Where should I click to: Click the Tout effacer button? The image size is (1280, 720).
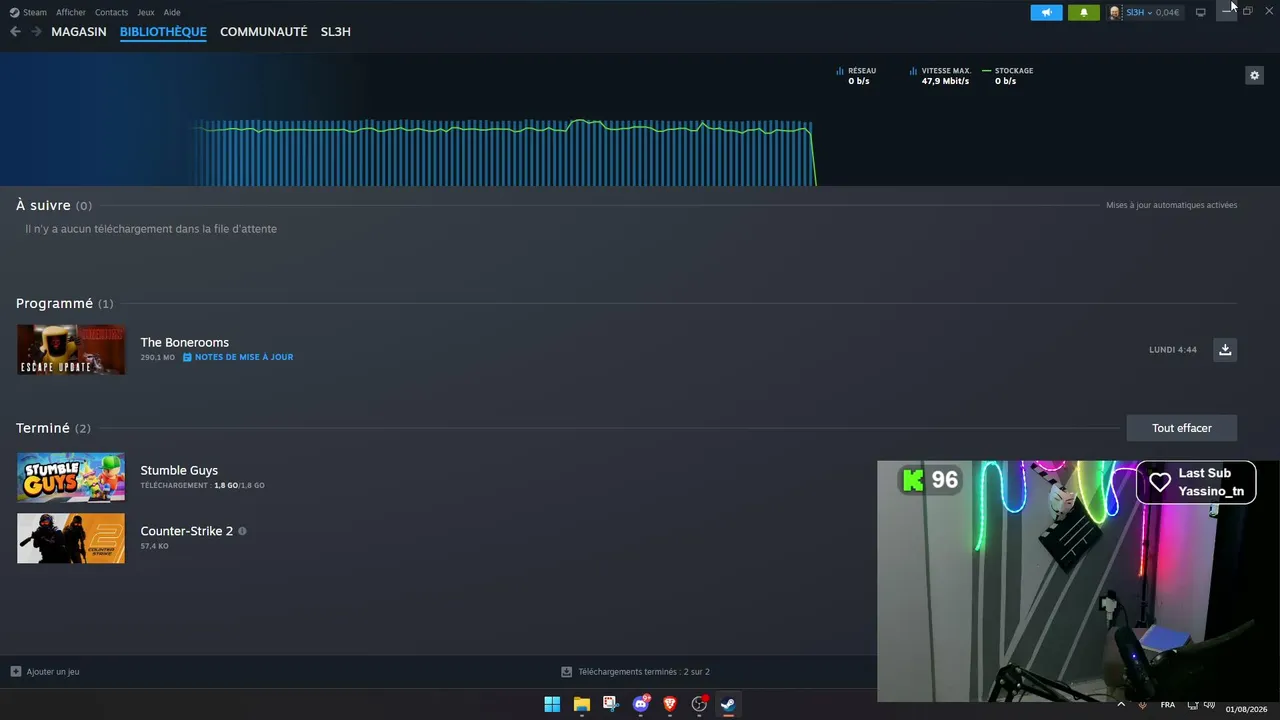tap(1182, 428)
